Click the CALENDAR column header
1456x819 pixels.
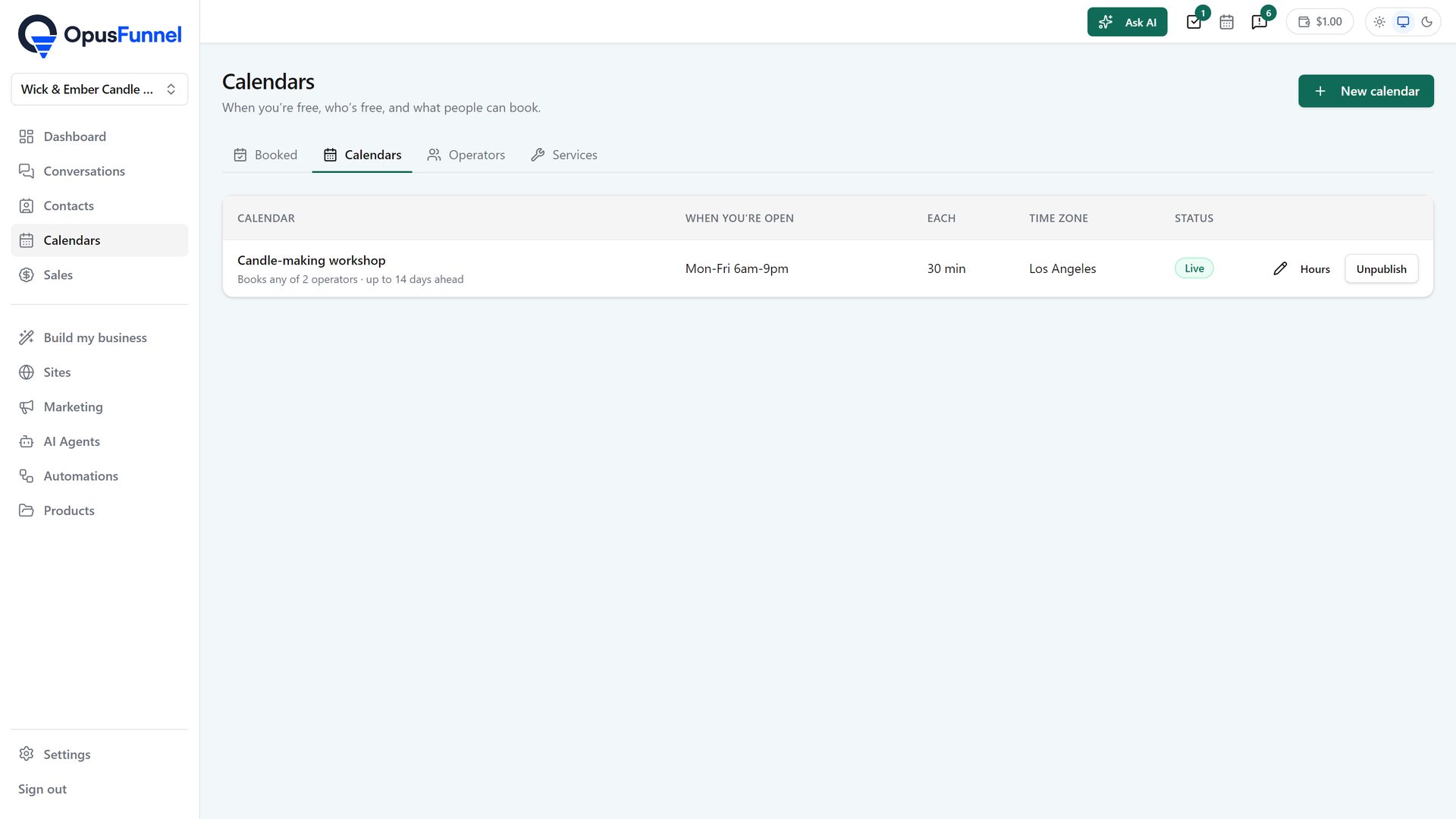[x=266, y=218]
